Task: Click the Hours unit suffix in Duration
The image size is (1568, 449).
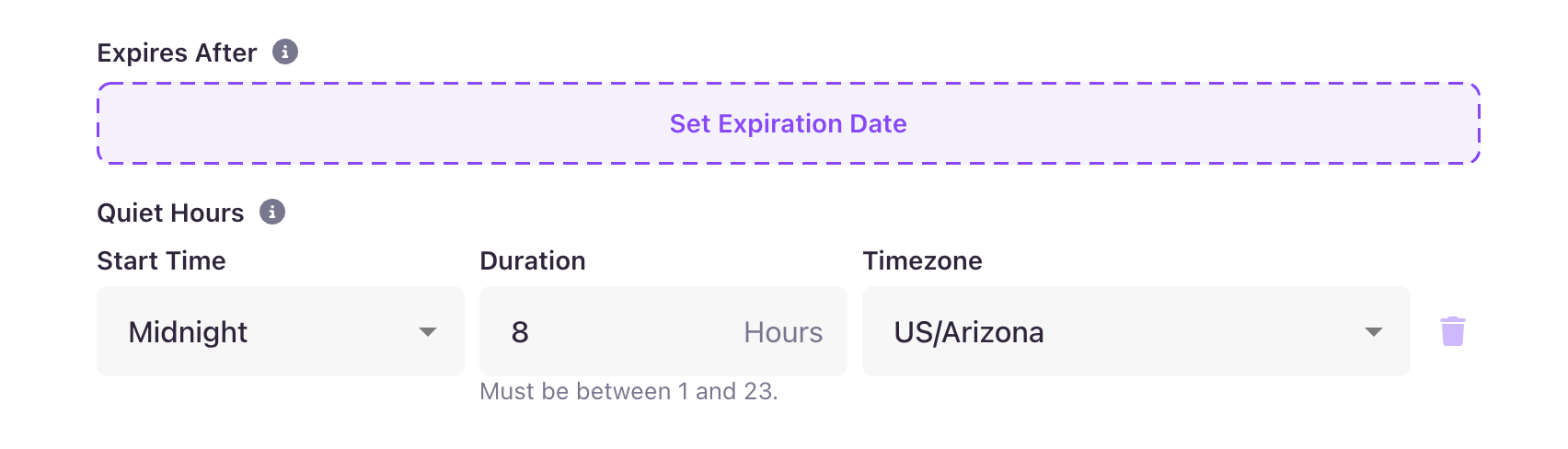Action: click(x=783, y=332)
